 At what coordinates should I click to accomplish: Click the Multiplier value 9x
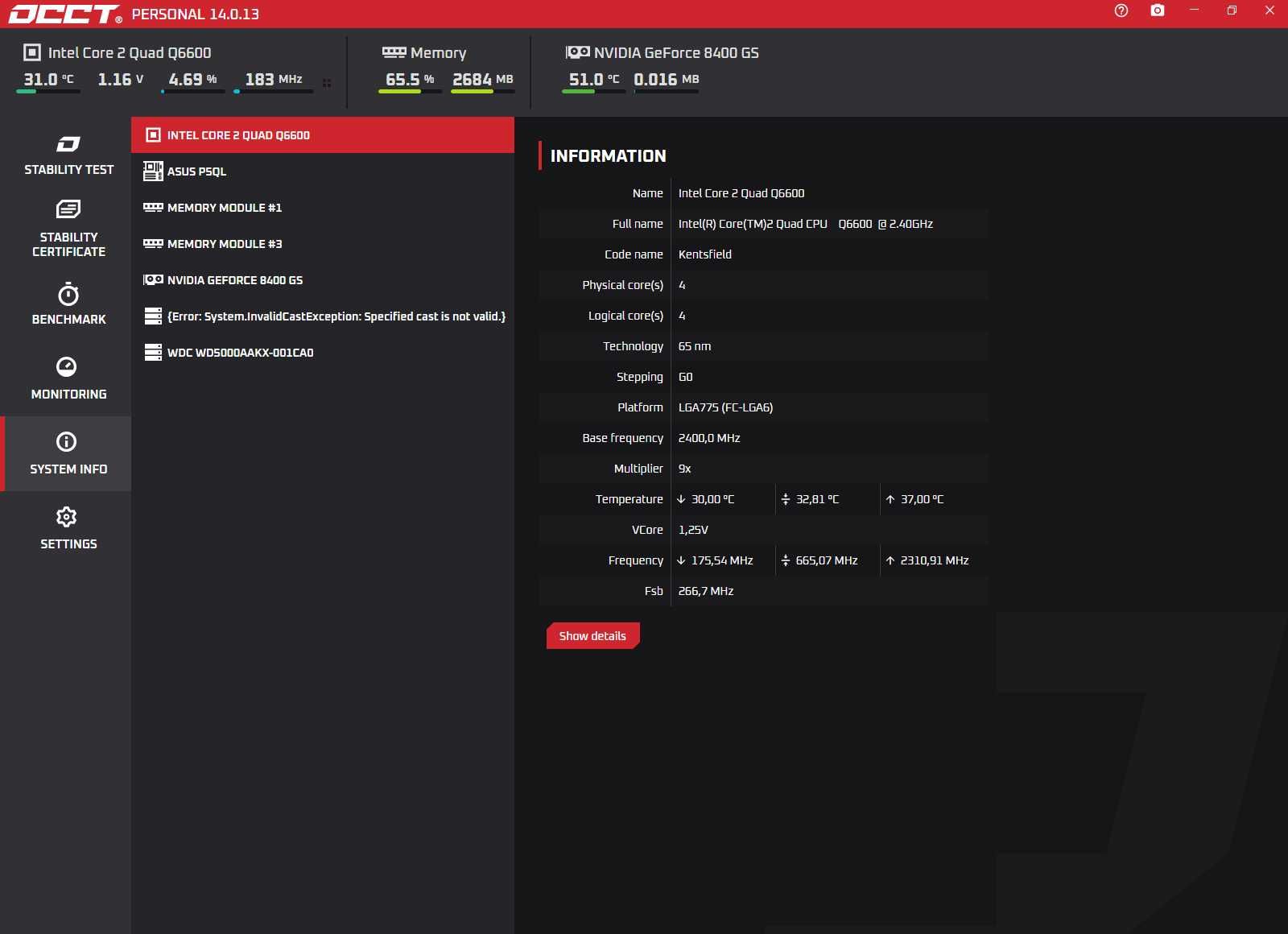coord(684,469)
